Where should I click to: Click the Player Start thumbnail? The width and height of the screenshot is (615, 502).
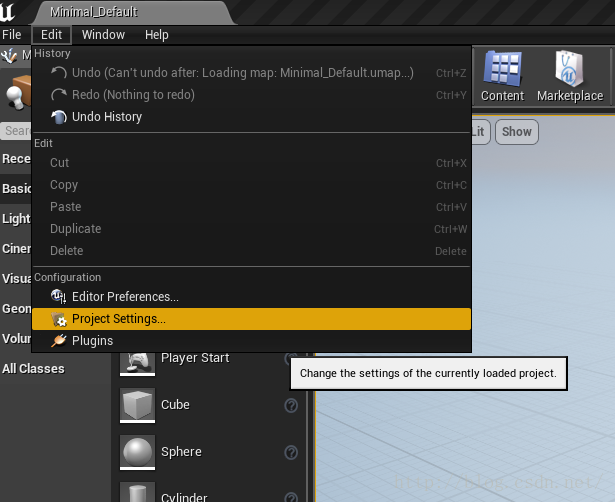tap(137, 364)
